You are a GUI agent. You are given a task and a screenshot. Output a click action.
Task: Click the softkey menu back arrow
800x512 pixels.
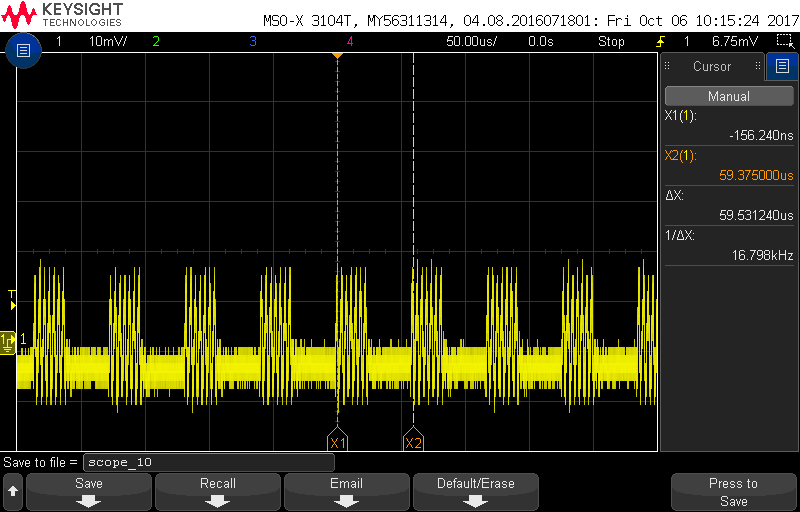point(13,492)
